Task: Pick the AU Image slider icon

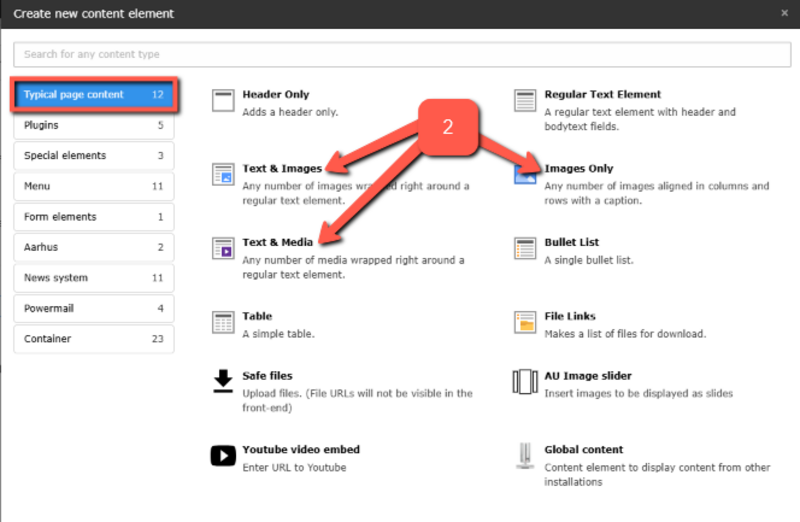Action: [525, 382]
